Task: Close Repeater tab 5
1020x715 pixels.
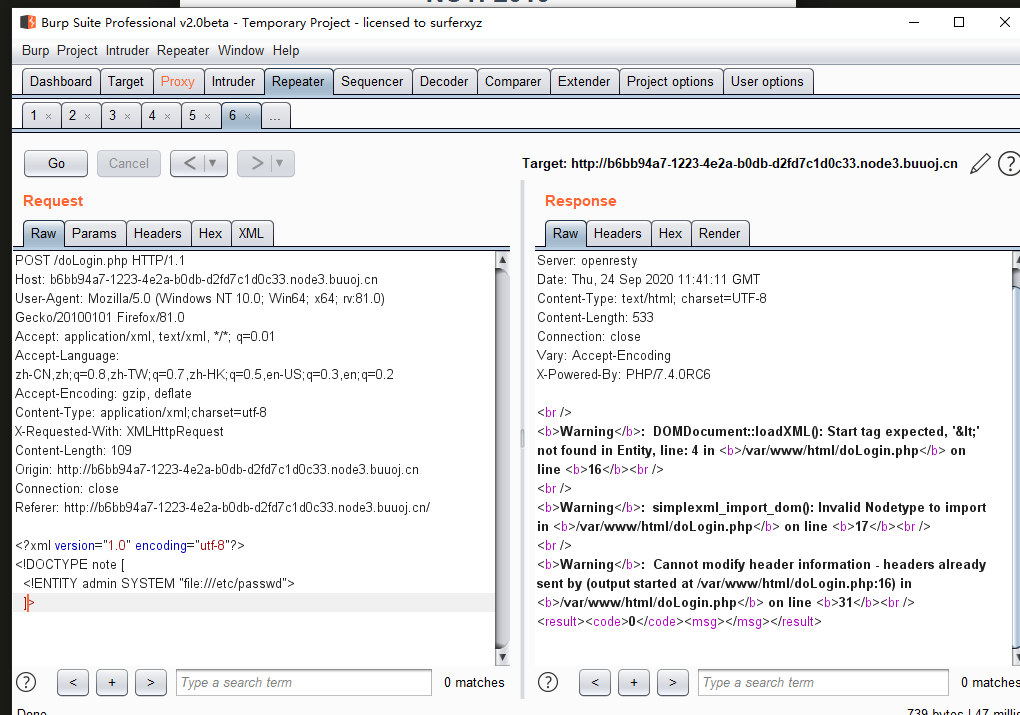Action: click(x=208, y=116)
